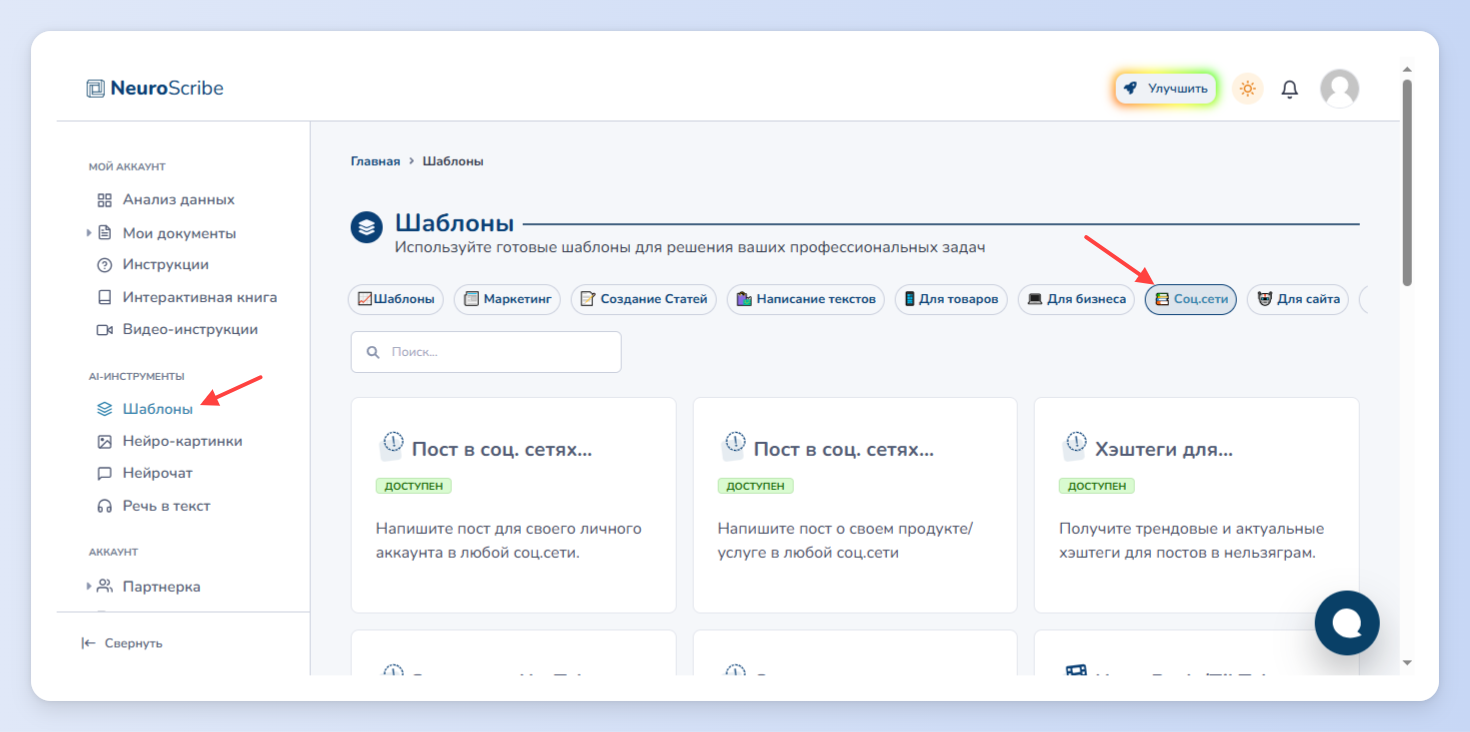This screenshot has height=732, width=1470.
Task: Click ДОСТУПЕН badge on Хэштеги card
Action: tap(1097, 486)
